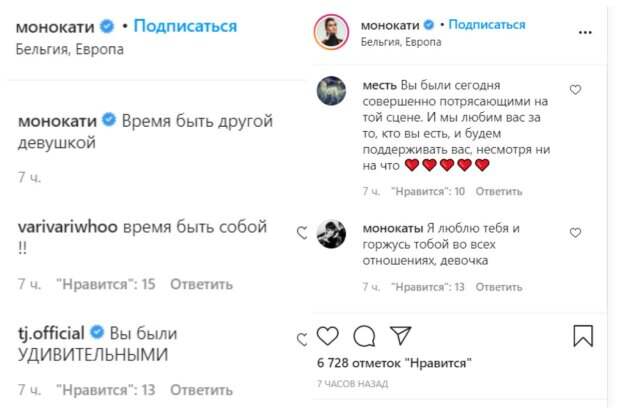Share post via paper plane icon
Viewport: 620px width, 413px height.
pos(400,335)
